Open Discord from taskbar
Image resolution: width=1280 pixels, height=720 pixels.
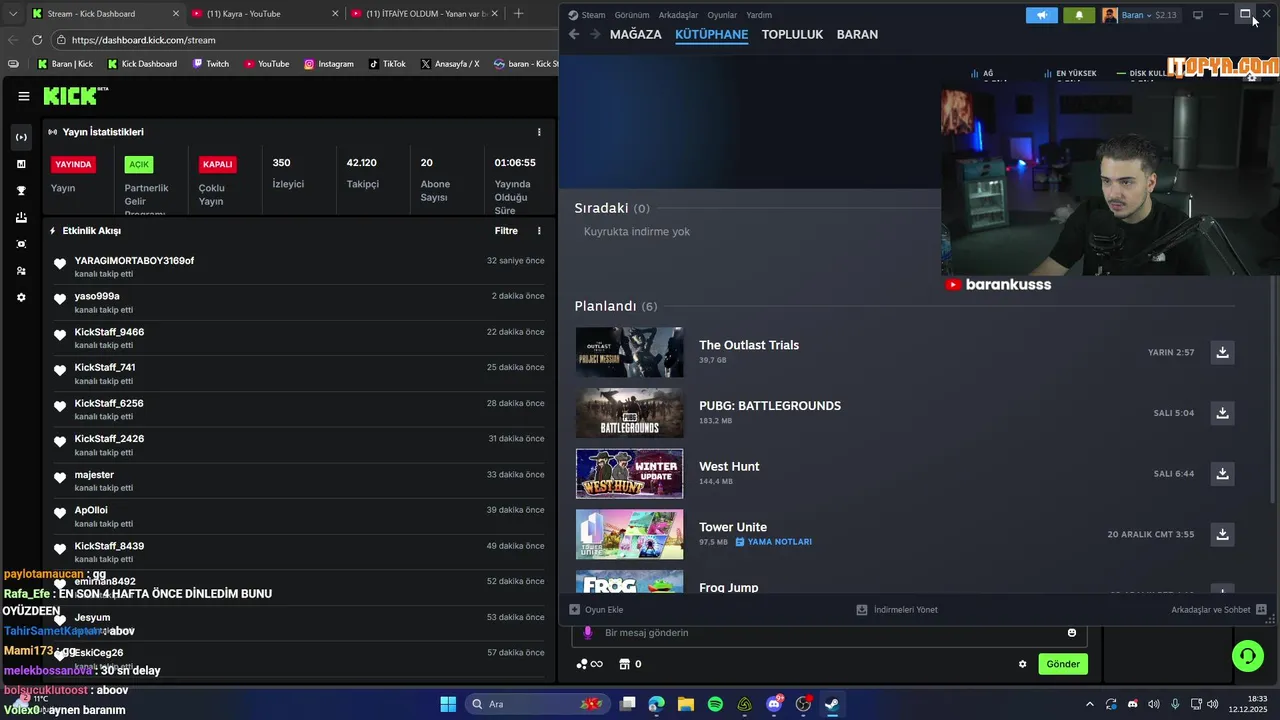tap(774, 704)
